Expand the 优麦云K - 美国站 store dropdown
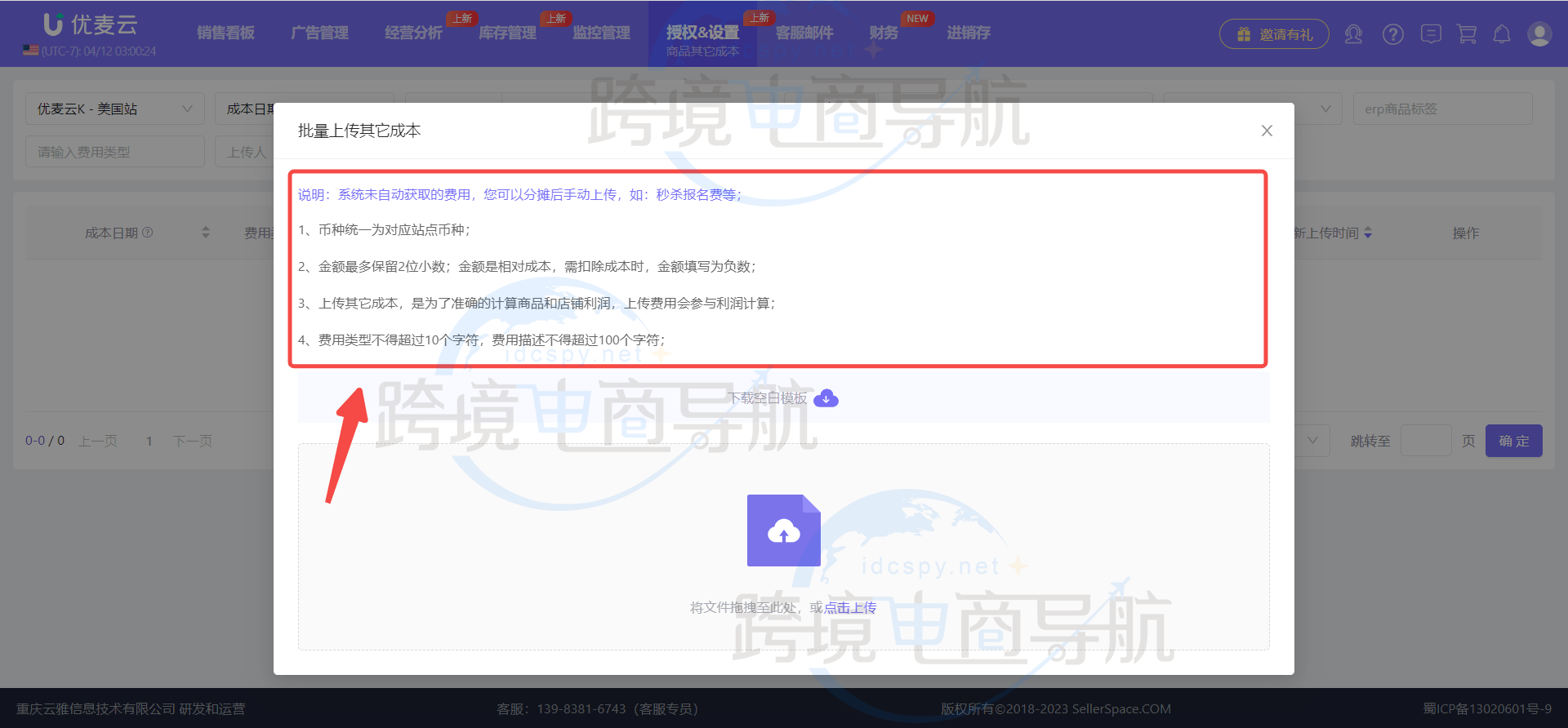 coord(115,109)
